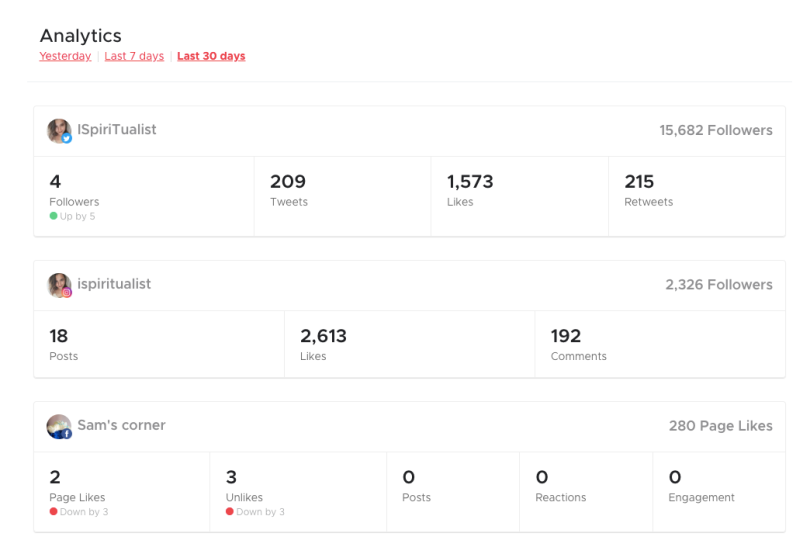Click the 280 Page Likes total

(x=720, y=426)
